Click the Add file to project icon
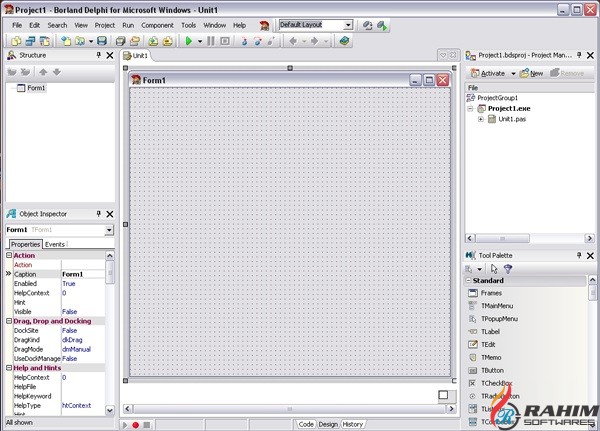600x431 pixels. point(153,41)
